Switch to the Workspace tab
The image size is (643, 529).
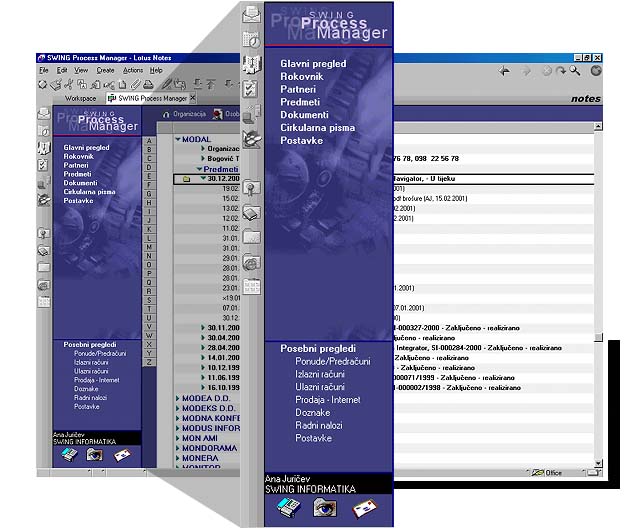(x=80, y=98)
